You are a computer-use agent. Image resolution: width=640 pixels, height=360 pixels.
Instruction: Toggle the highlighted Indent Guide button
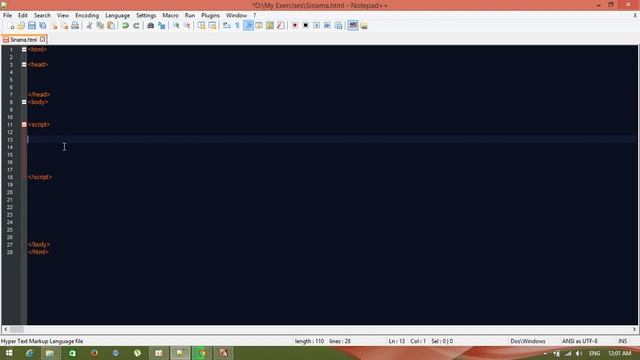pyautogui.click(x=248, y=26)
